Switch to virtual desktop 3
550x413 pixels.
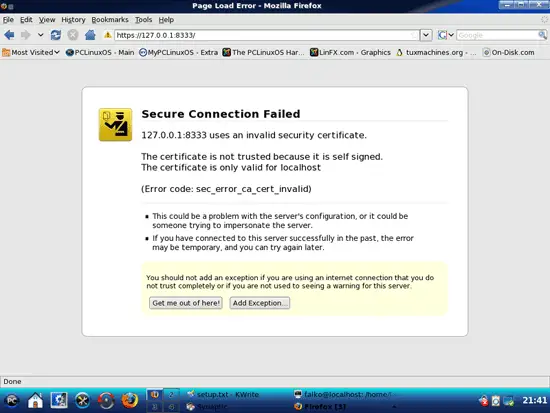coord(154,406)
